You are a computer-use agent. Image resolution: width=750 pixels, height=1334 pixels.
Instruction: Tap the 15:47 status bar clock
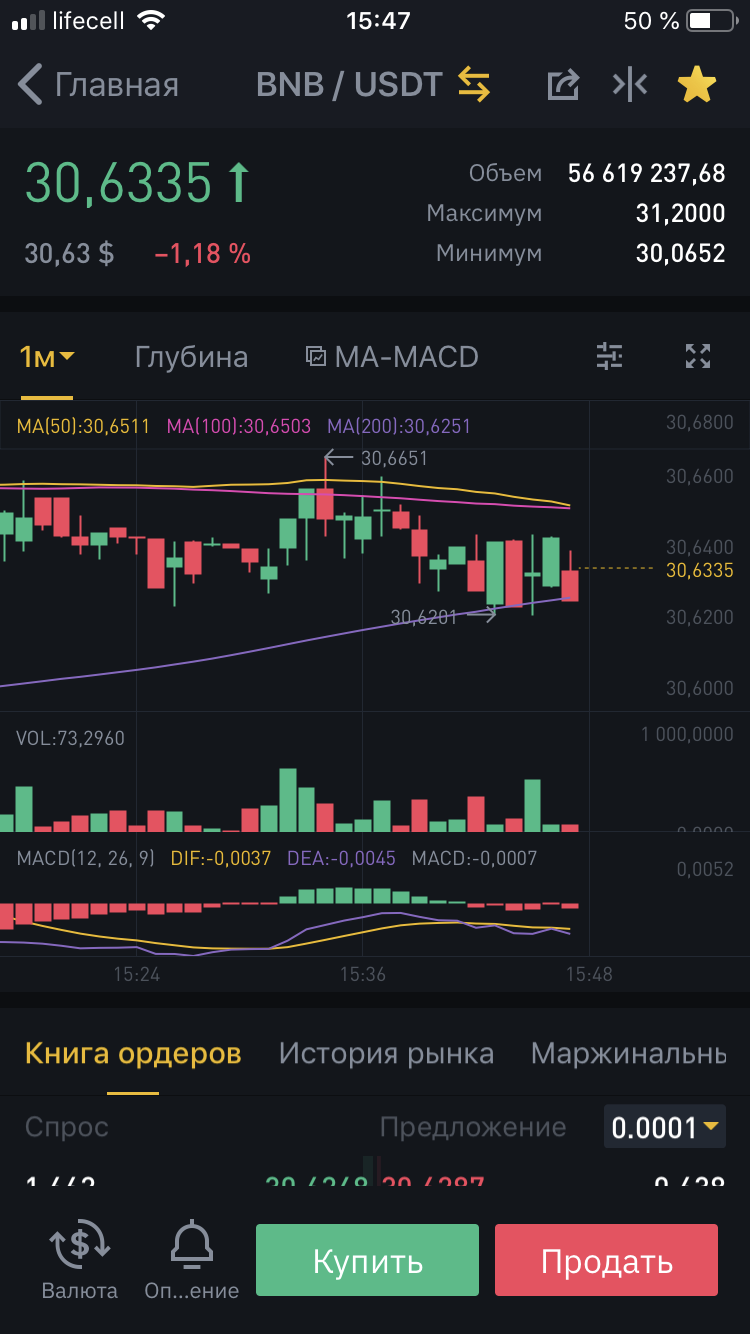(x=378, y=20)
